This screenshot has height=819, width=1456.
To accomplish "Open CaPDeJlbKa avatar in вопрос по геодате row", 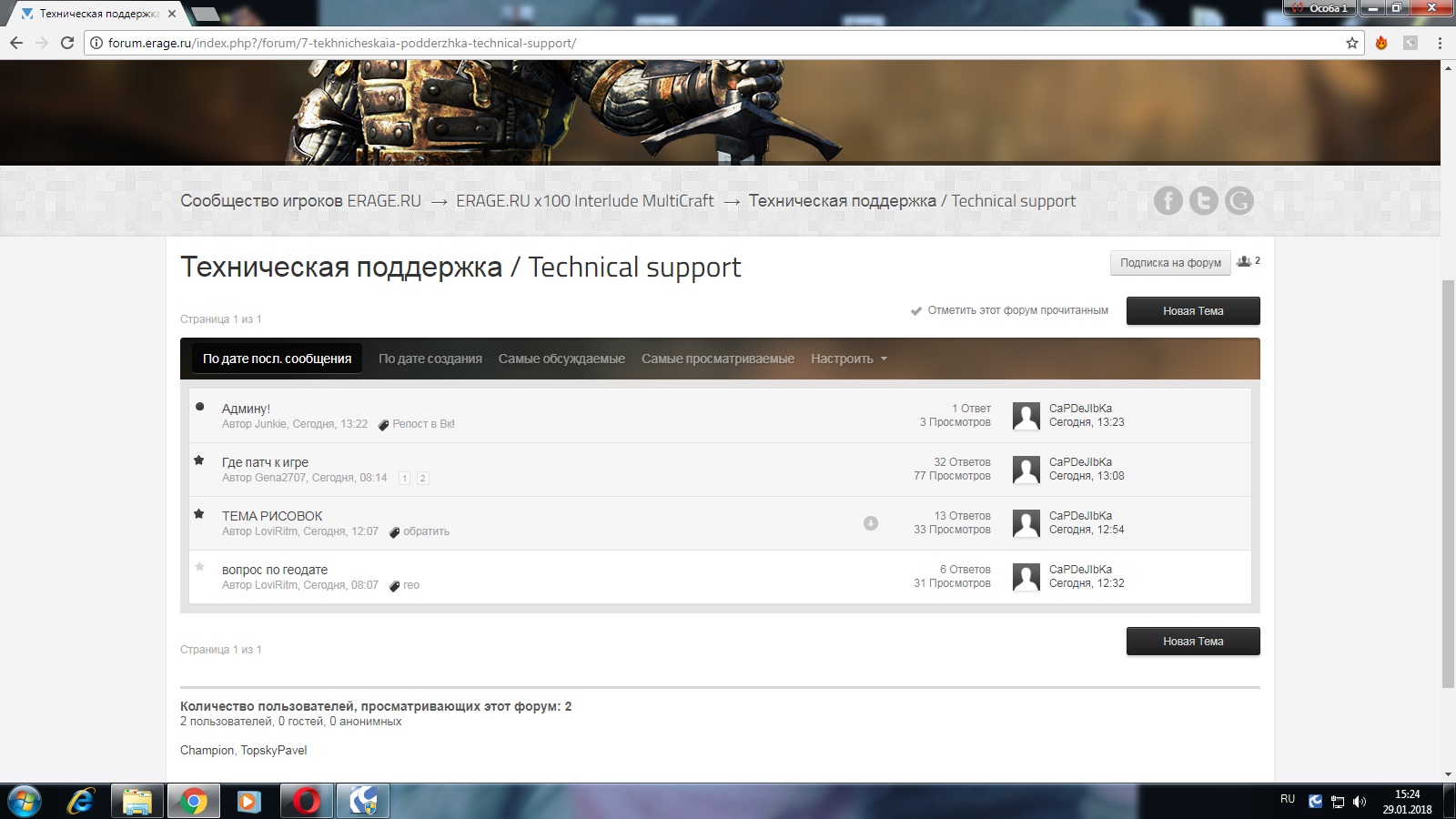I will 1026,577.
